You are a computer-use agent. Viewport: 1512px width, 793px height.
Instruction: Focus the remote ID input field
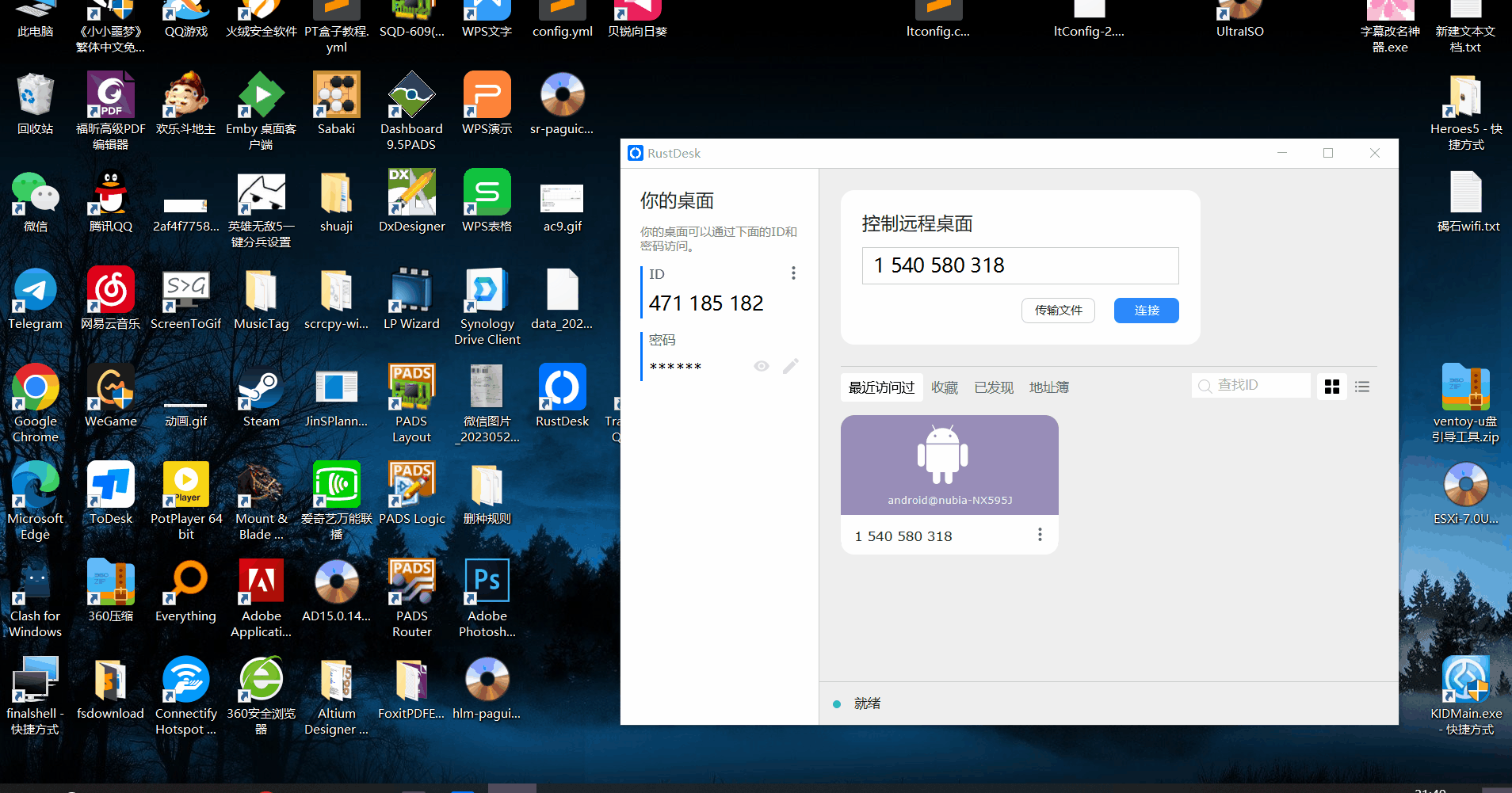click(1020, 265)
